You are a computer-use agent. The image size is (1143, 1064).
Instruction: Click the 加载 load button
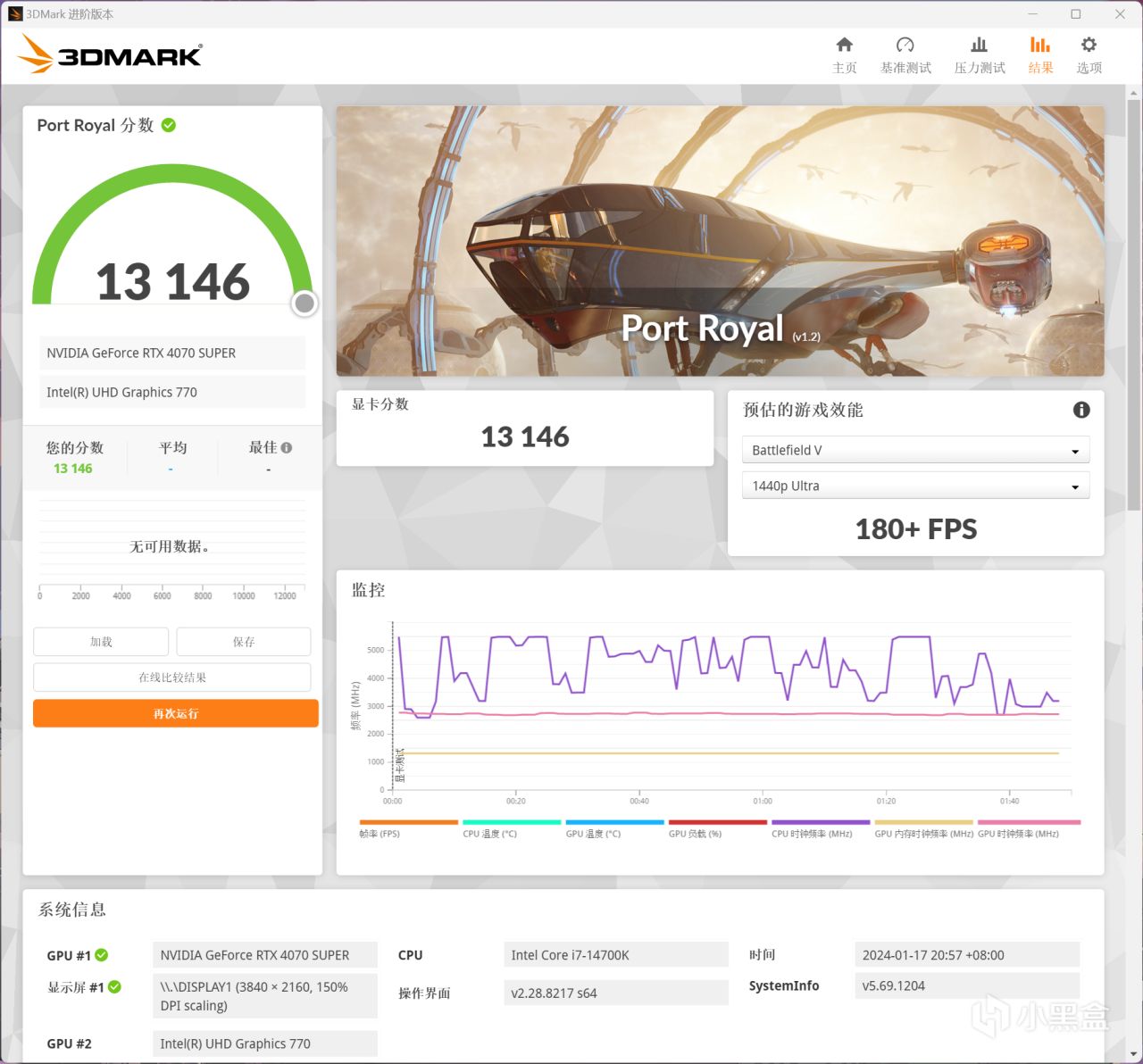pos(101,642)
